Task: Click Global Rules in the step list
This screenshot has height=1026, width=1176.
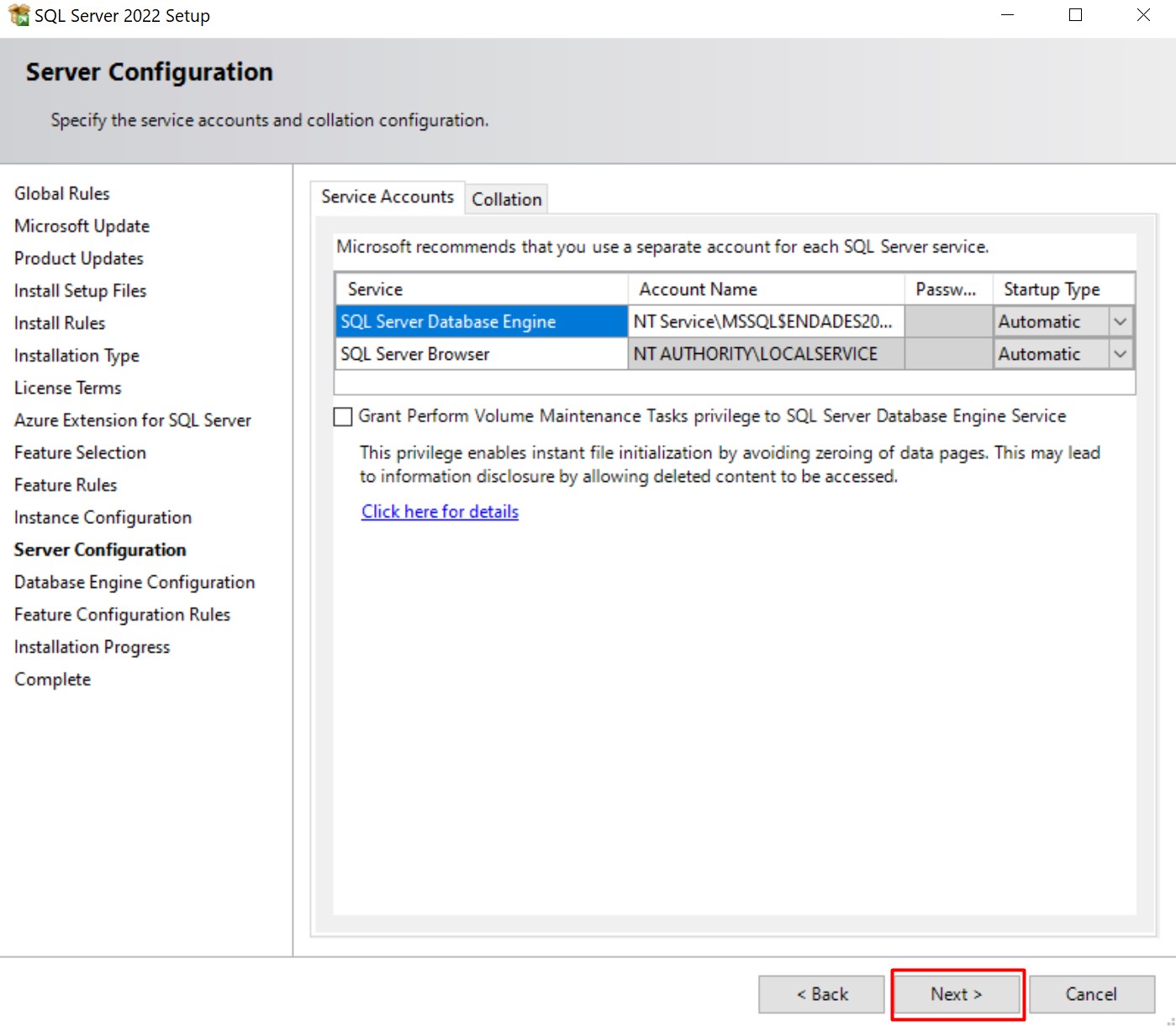Action: [62, 193]
